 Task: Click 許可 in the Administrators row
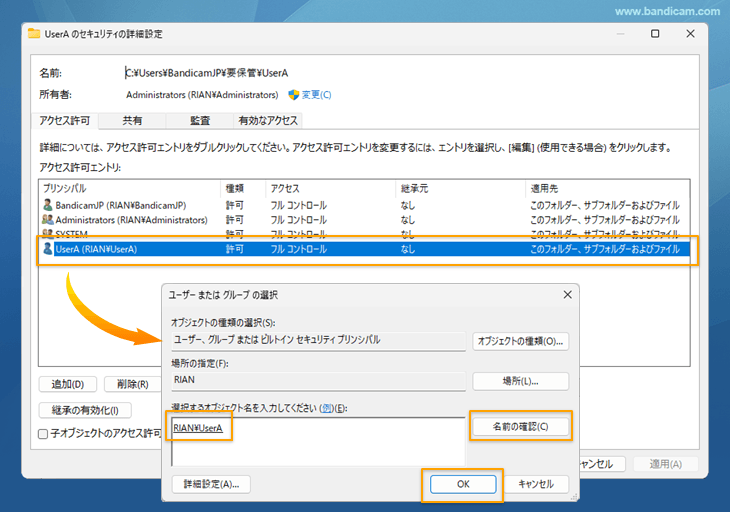click(x=235, y=220)
